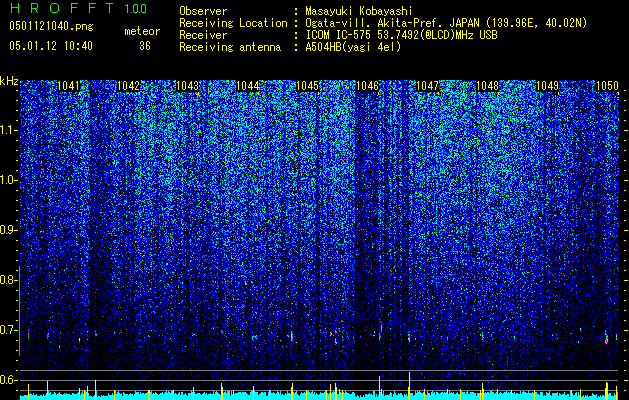Select the 1044 time marker
The height and width of the screenshot is (400, 629).
tap(248, 86)
